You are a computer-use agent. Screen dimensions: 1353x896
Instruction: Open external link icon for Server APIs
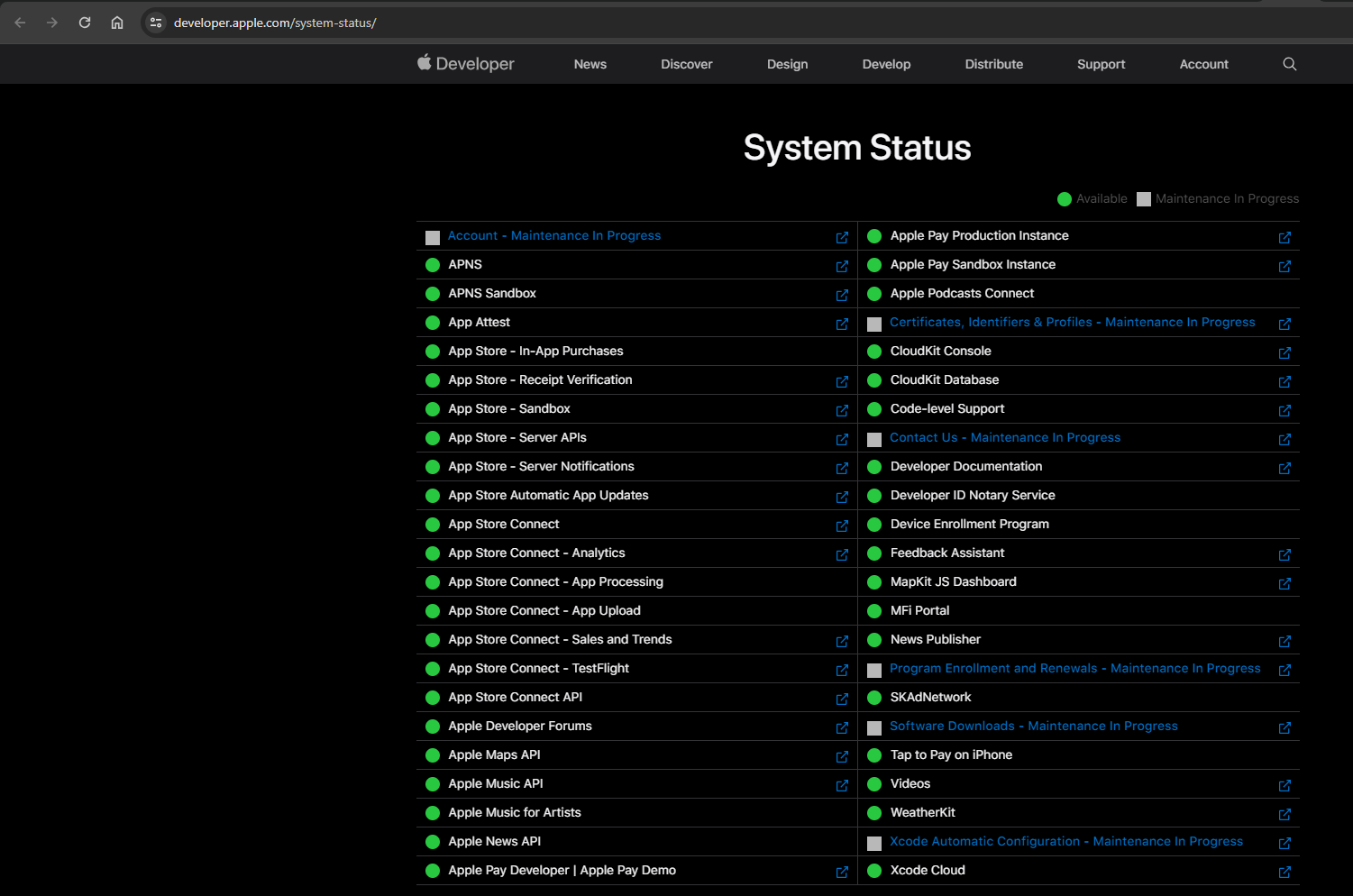tap(842, 439)
